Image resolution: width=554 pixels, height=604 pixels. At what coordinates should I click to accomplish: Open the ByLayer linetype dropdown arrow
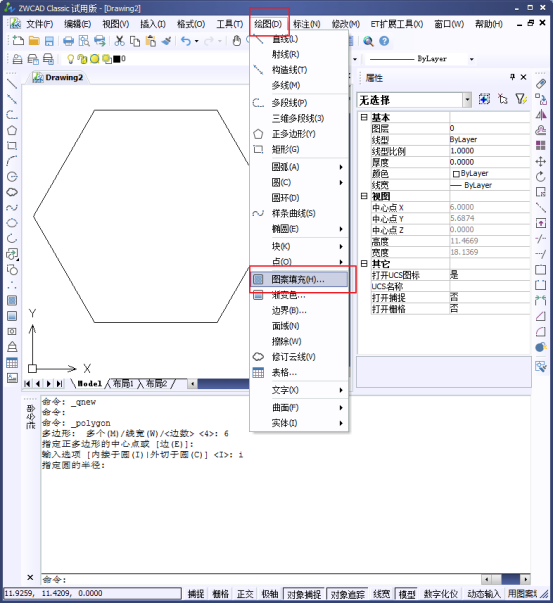pyautogui.click(x=472, y=59)
